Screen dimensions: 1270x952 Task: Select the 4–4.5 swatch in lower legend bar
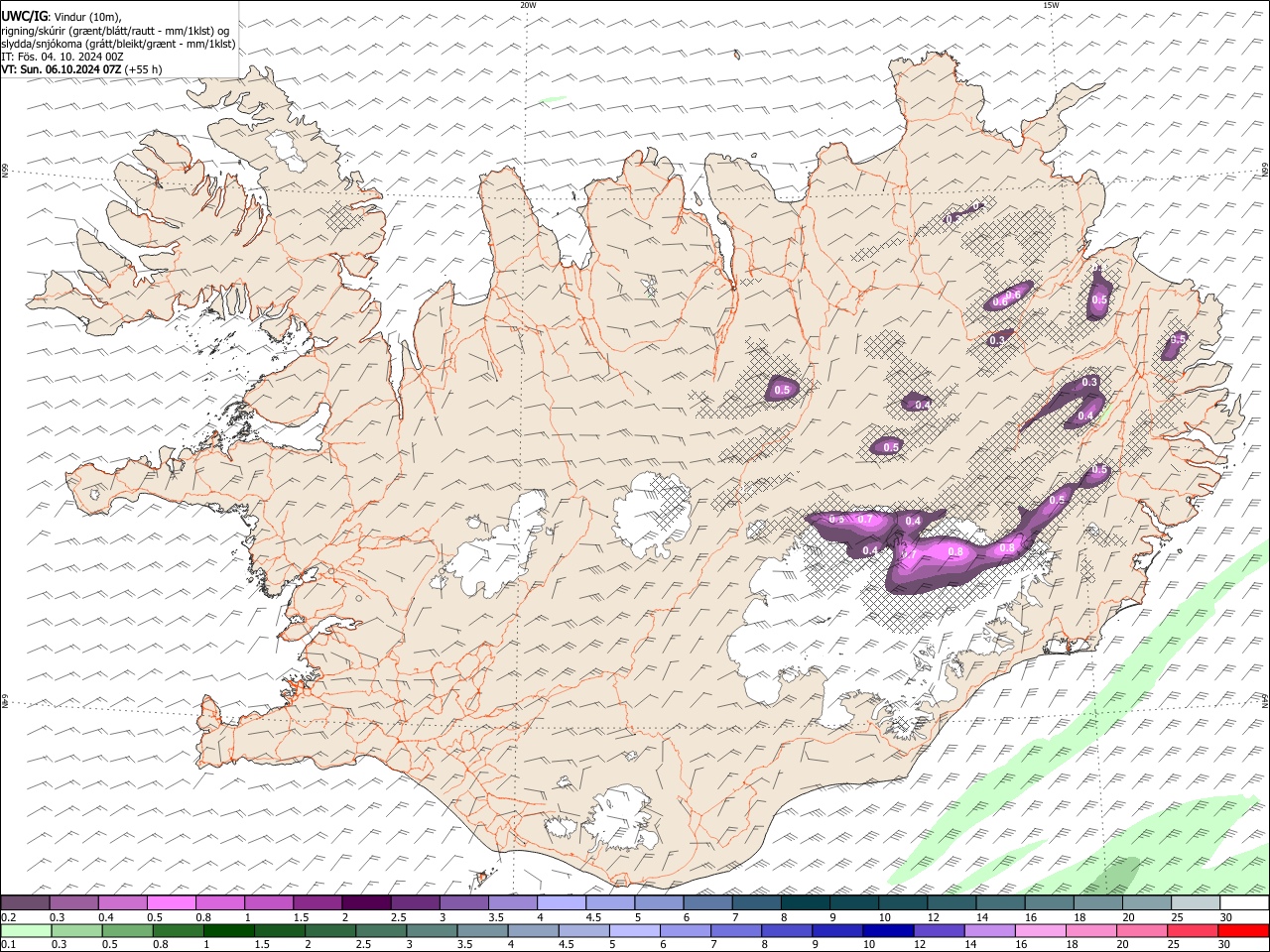click(x=533, y=931)
